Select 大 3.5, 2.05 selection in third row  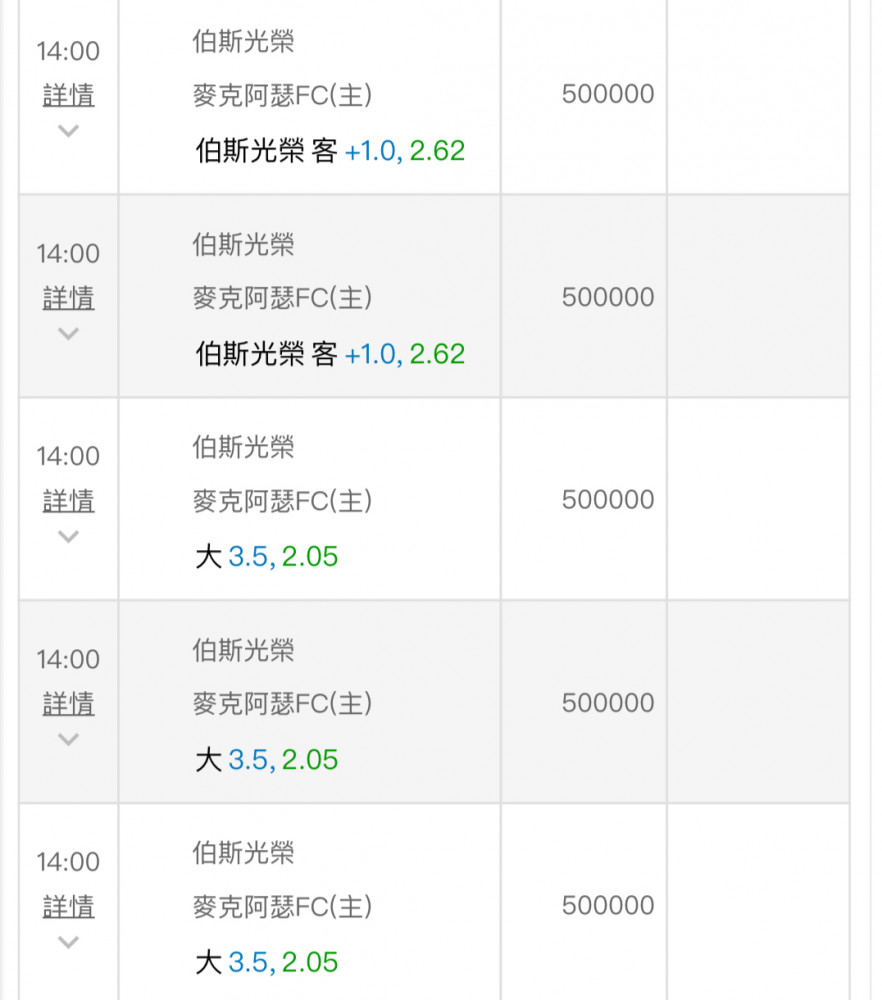pos(267,557)
